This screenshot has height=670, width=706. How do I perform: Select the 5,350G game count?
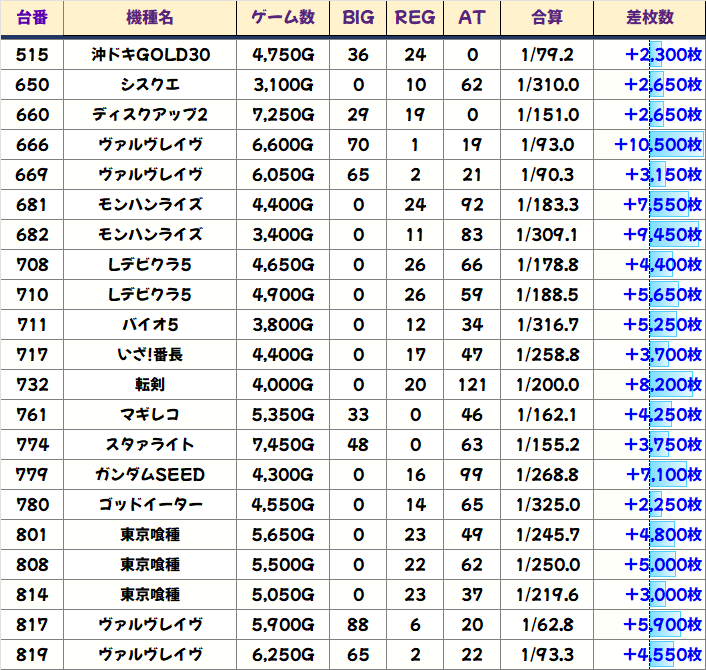pyautogui.click(x=283, y=415)
